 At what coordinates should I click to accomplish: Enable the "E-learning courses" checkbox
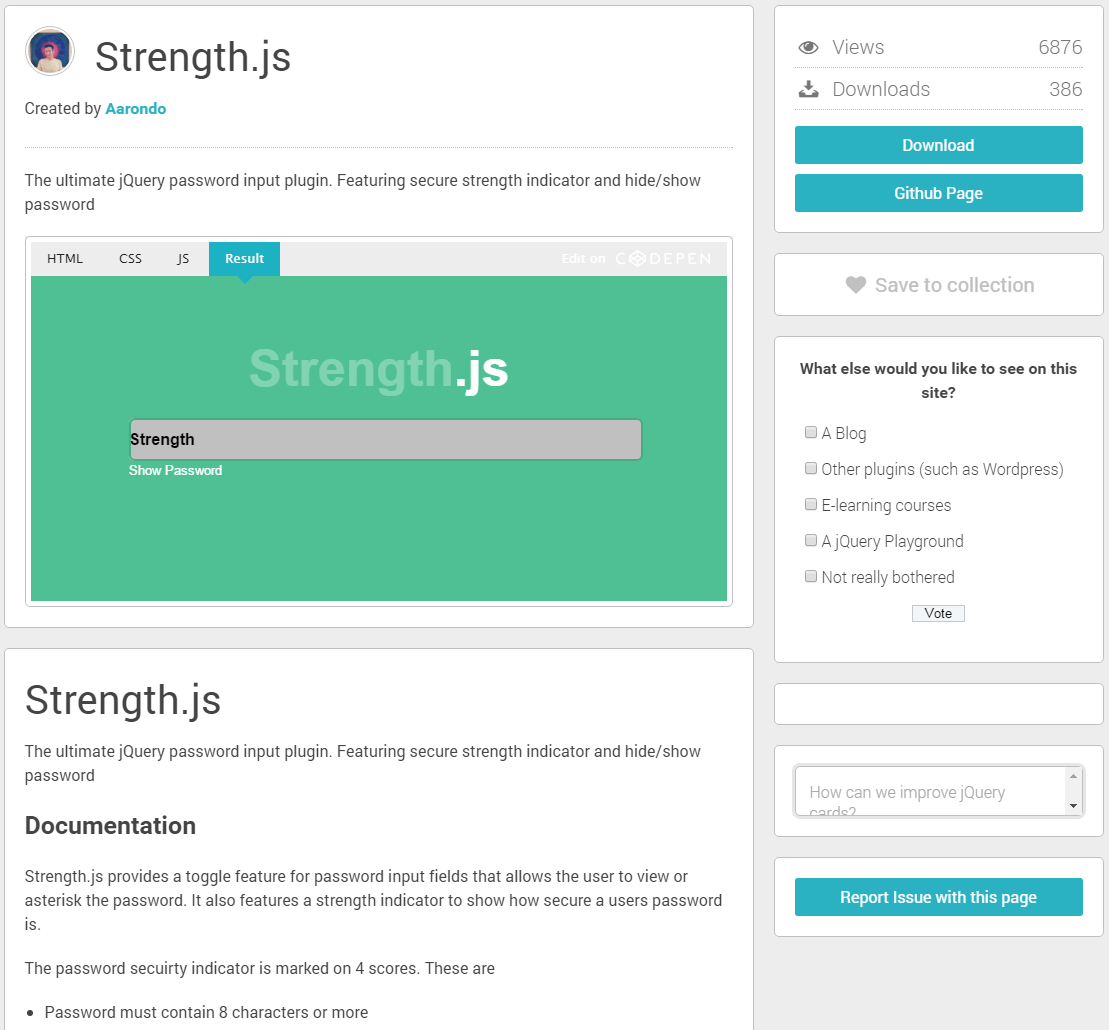coord(811,505)
